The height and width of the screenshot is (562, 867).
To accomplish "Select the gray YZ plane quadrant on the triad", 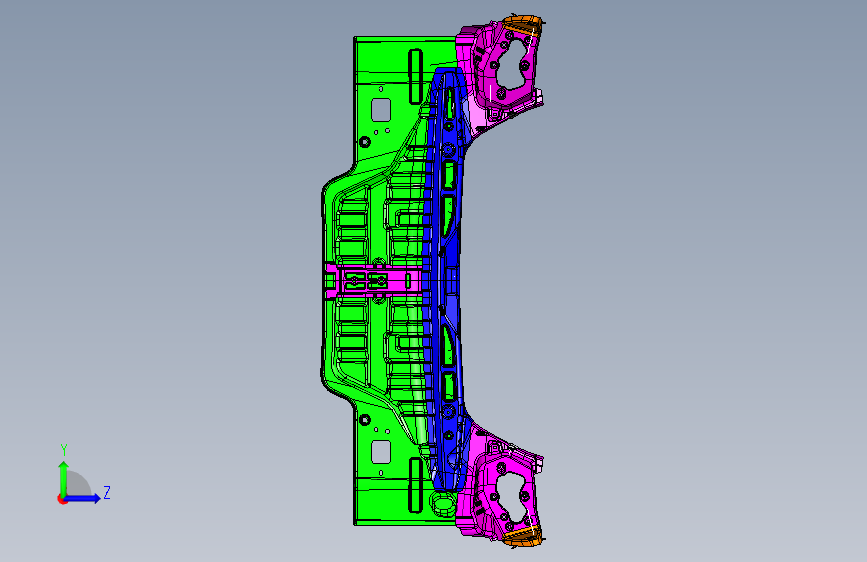I will click(x=78, y=485).
